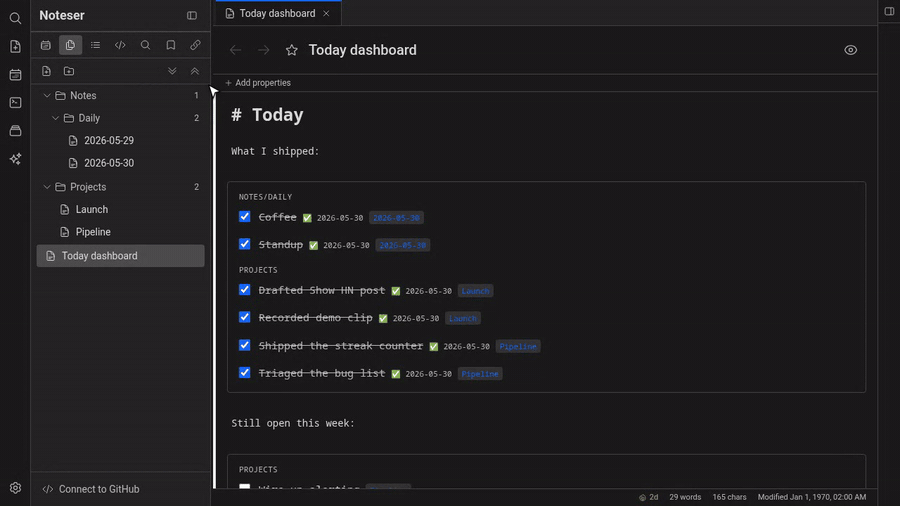Go forward with the right arrow
The width and height of the screenshot is (900, 506).
(x=263, y=50)
